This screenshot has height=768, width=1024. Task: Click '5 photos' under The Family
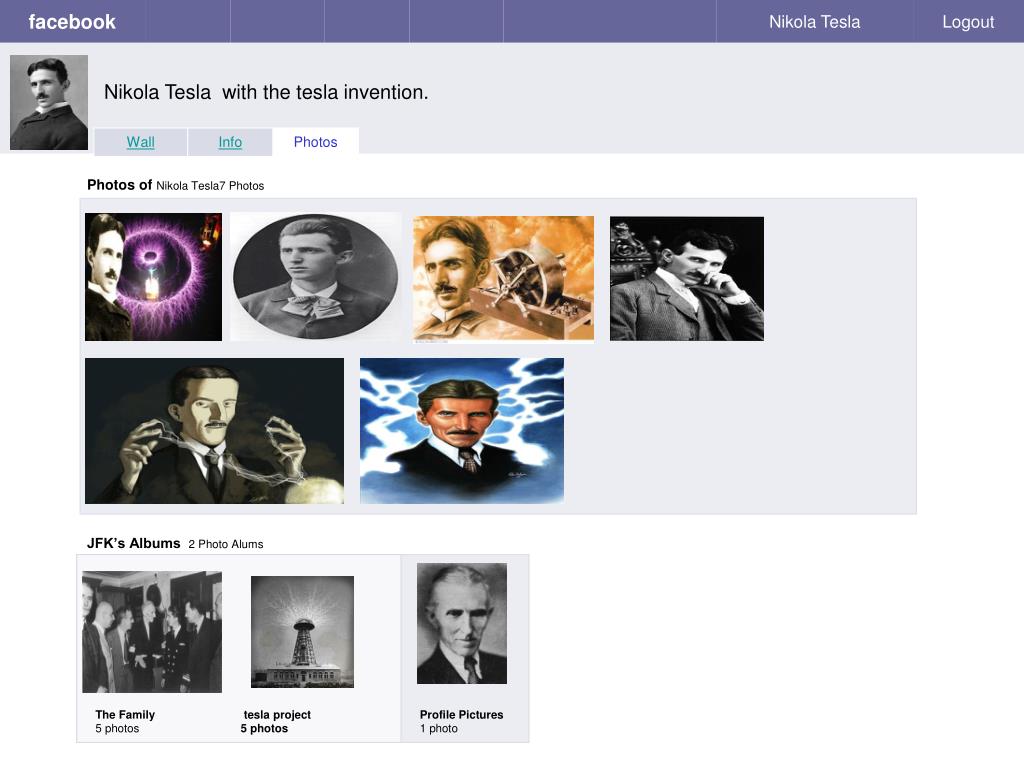pos(117,728)
